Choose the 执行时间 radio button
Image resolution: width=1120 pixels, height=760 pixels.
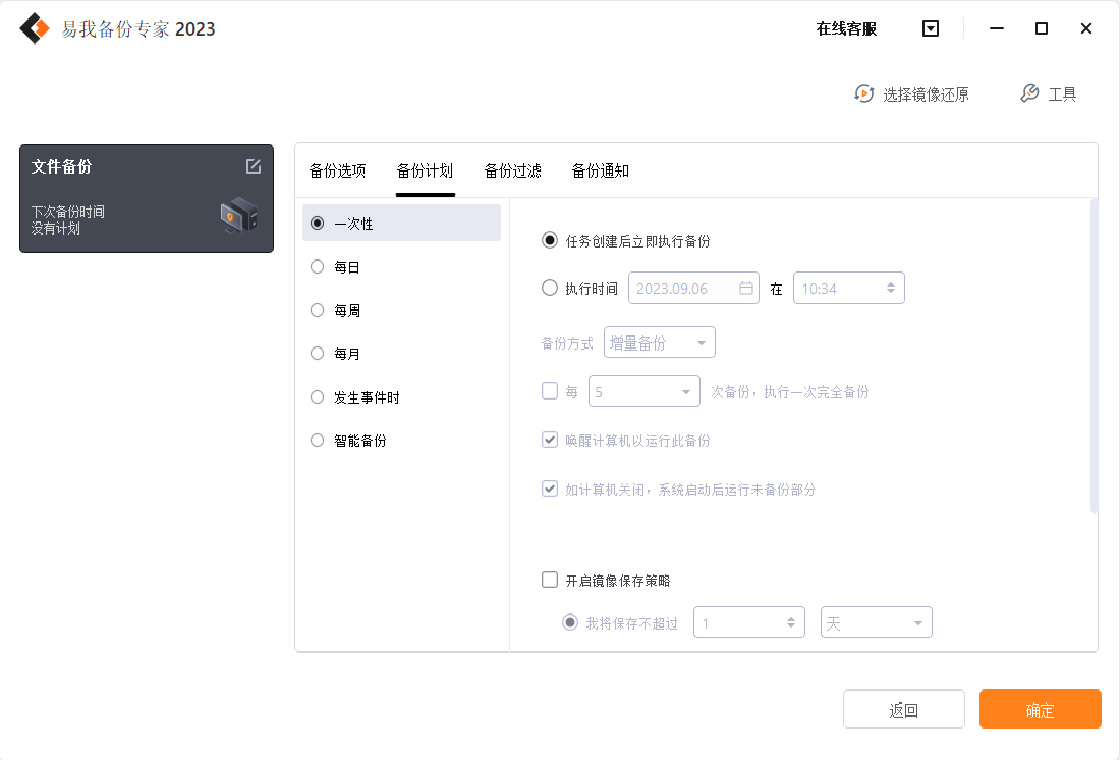pos(549,288)
